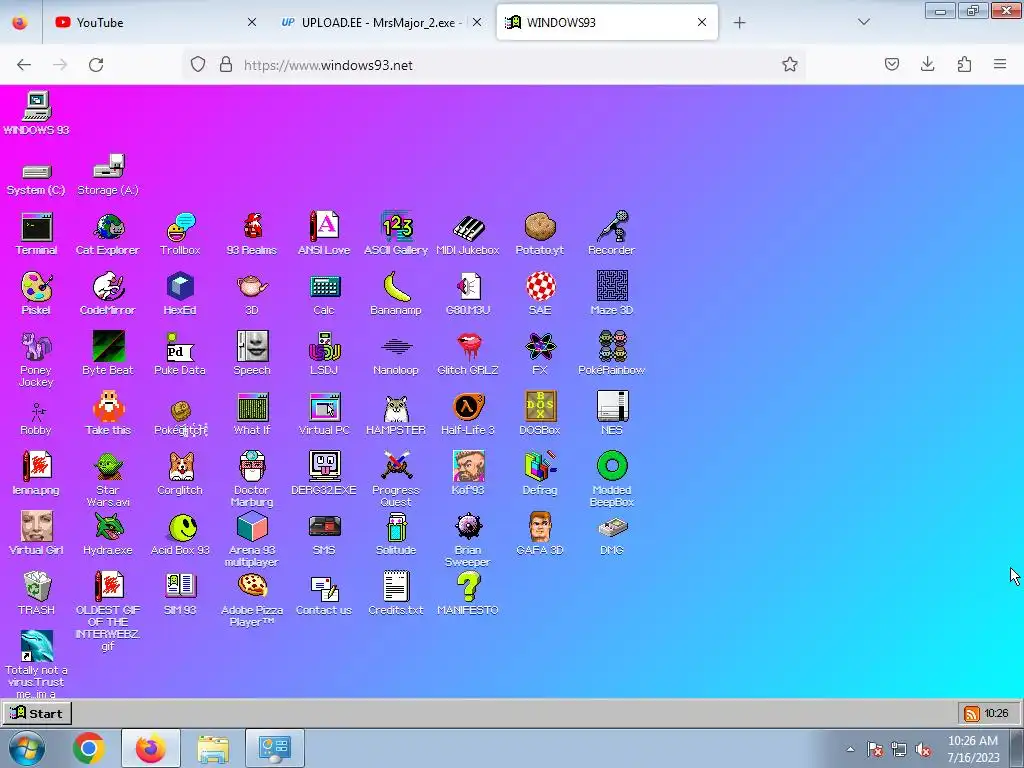
Task: Open CodeMirror desktop icon
Action: (108, 293)
